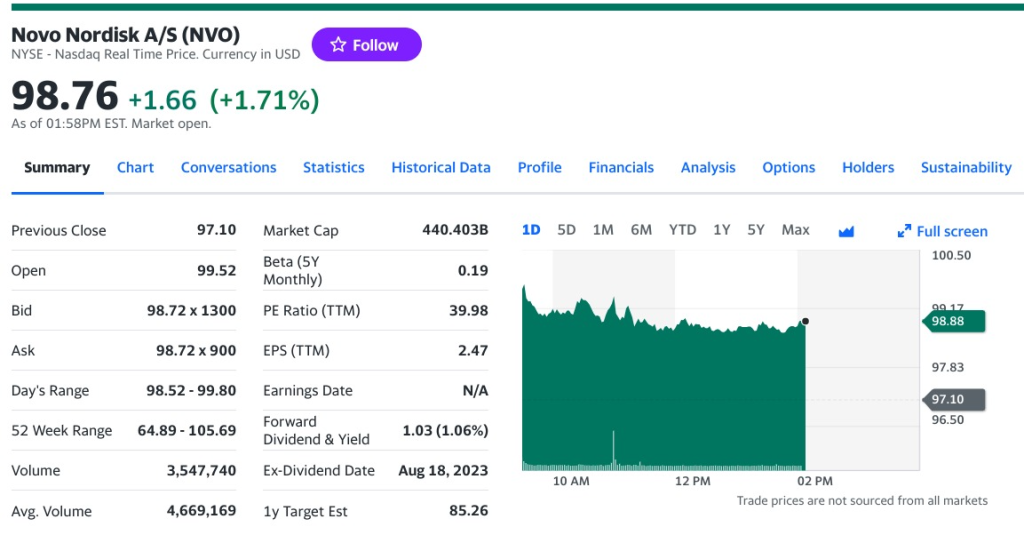Open the Conversations tab
The height and width of the screenshot is (543, 1024).
pyautogui.click(x=229, y=167)
